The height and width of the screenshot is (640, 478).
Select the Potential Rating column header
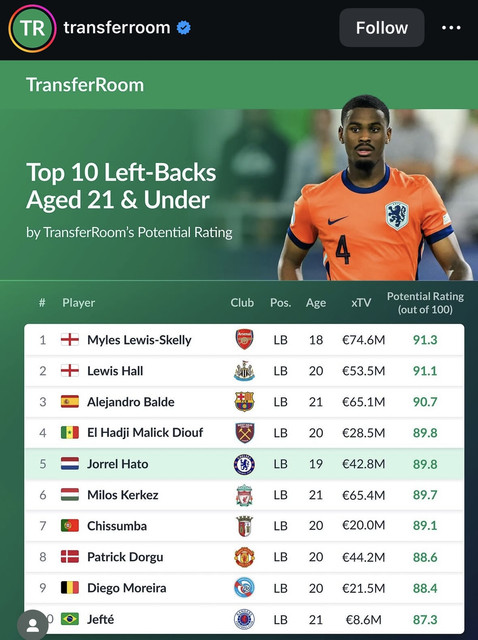click(425, 303)
